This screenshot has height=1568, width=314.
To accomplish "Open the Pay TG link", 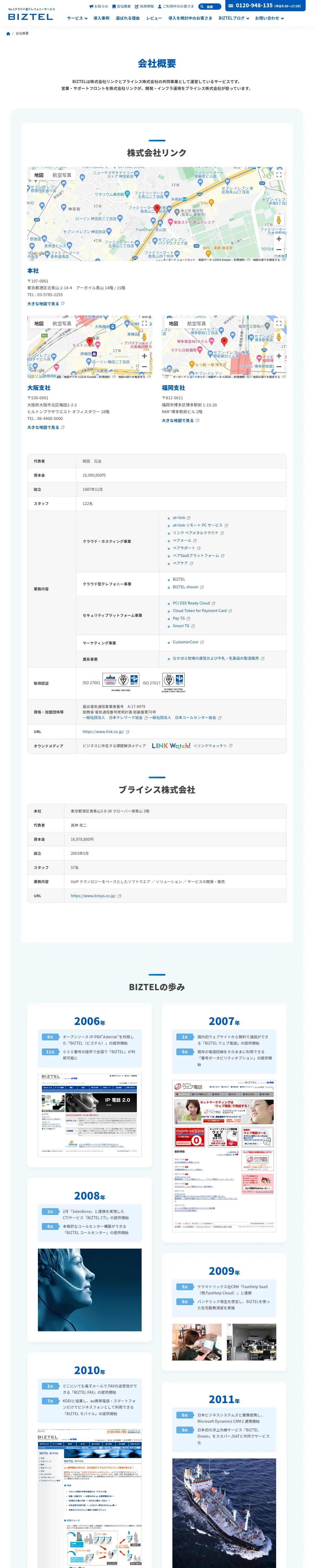I will 181,618.
